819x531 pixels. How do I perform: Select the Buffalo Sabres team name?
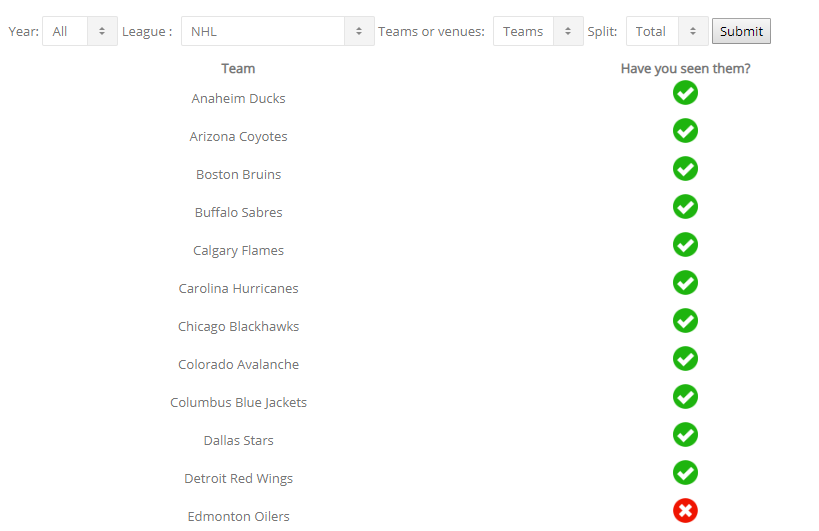point(238,213)
